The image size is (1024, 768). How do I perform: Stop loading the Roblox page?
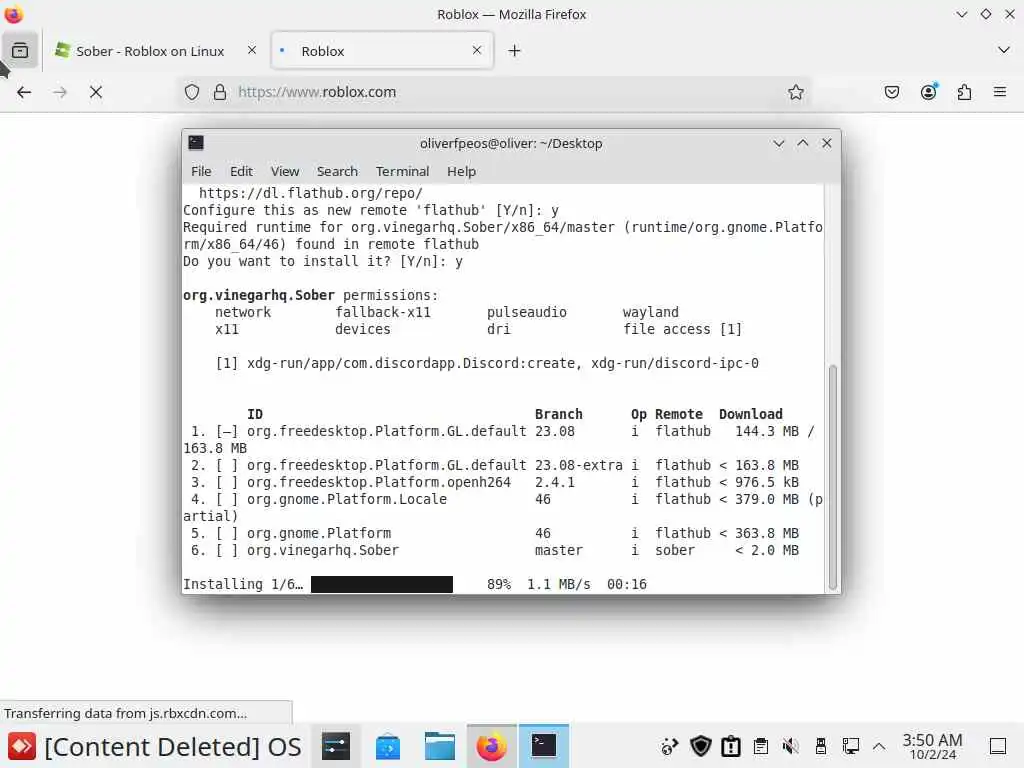[96, 92]
